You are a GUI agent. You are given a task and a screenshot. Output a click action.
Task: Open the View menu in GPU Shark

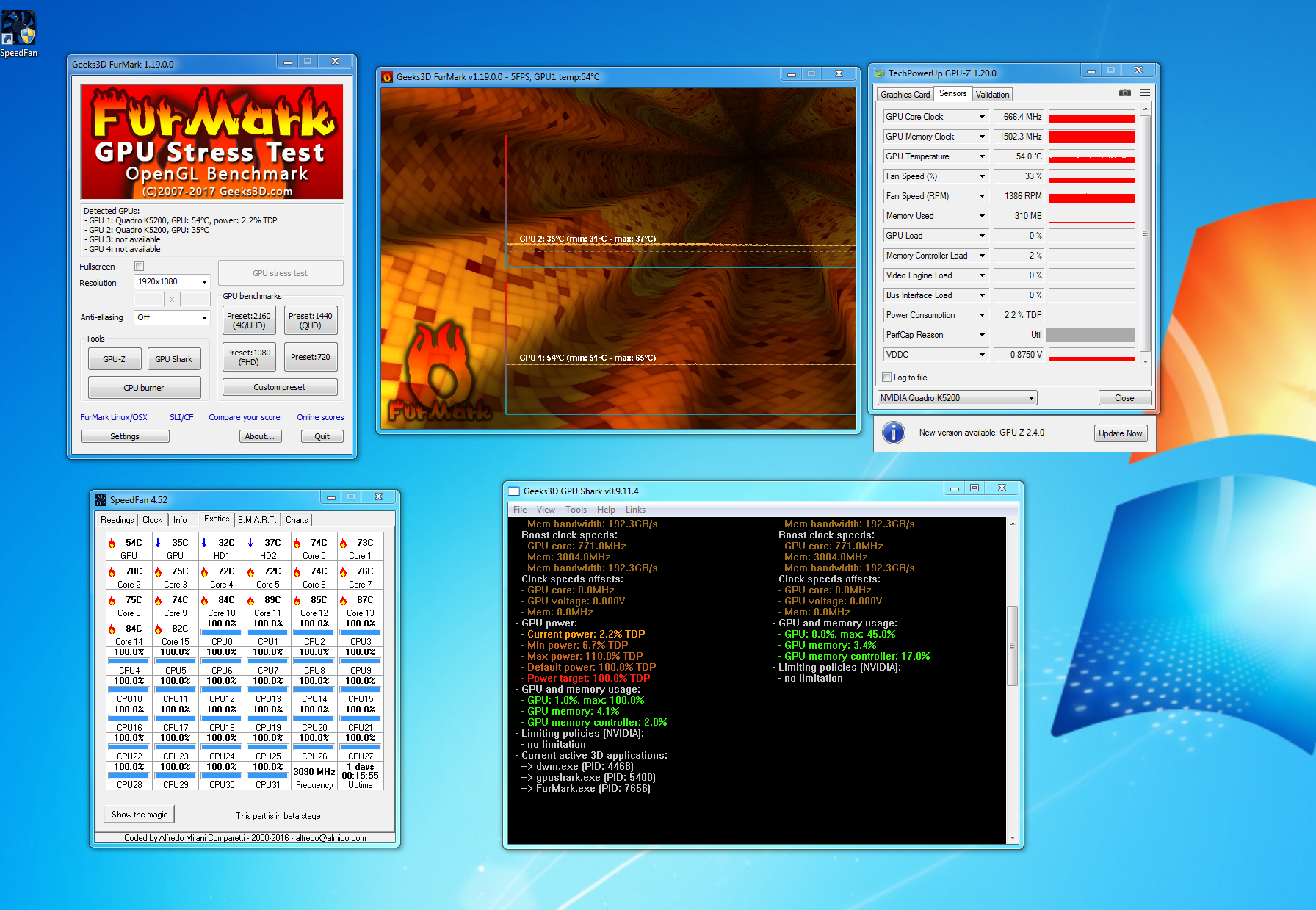pyautogui.click(x=546, y=510)
